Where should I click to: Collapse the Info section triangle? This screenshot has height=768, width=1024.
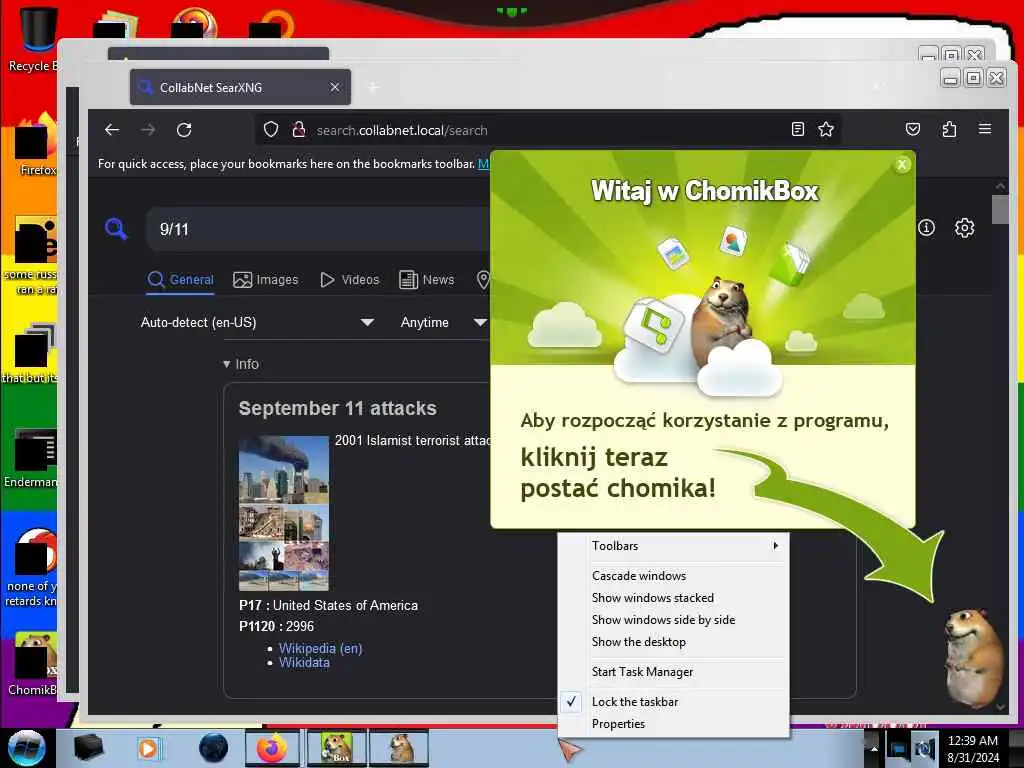(x=226, y=364)
